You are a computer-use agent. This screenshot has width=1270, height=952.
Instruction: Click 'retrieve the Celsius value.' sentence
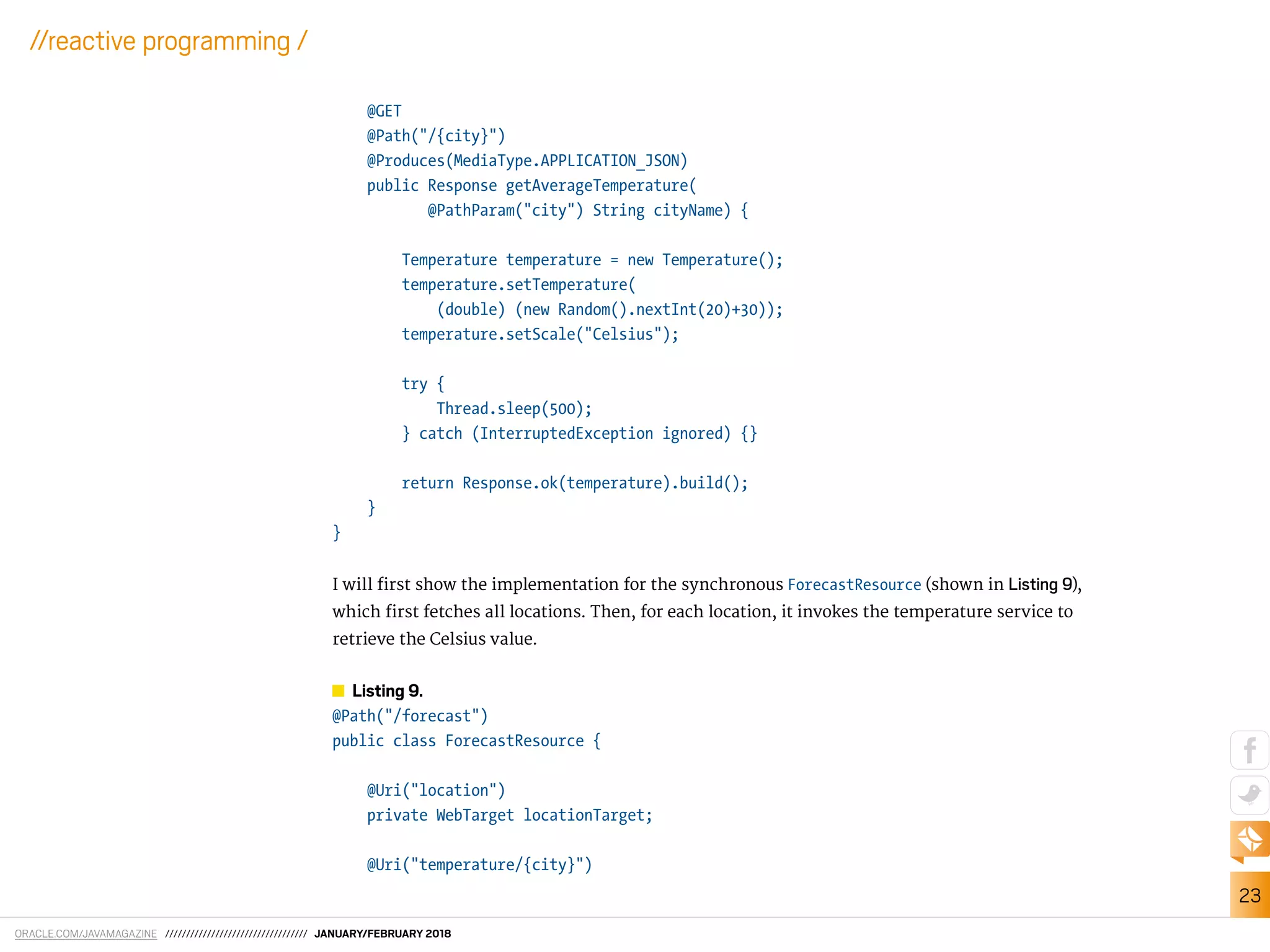tap(435, 639)
